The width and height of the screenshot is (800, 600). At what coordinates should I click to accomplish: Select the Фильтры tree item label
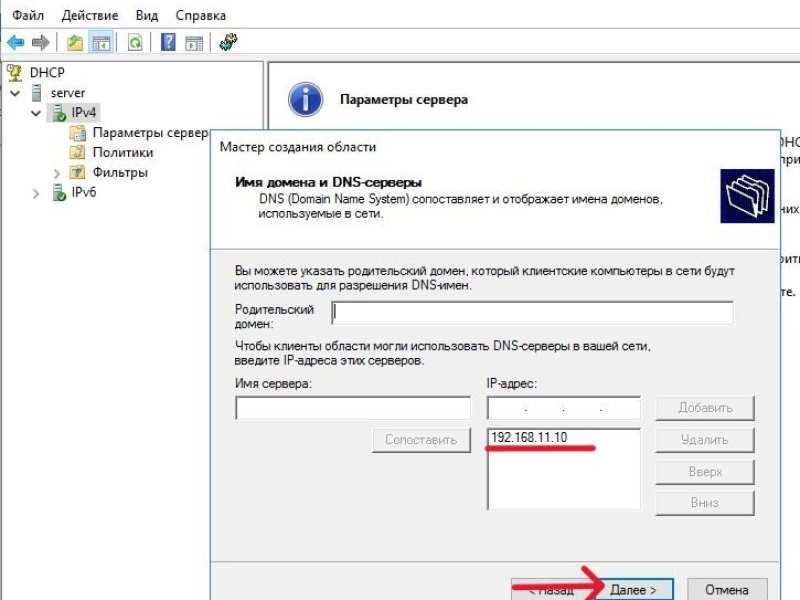[120, 172]
